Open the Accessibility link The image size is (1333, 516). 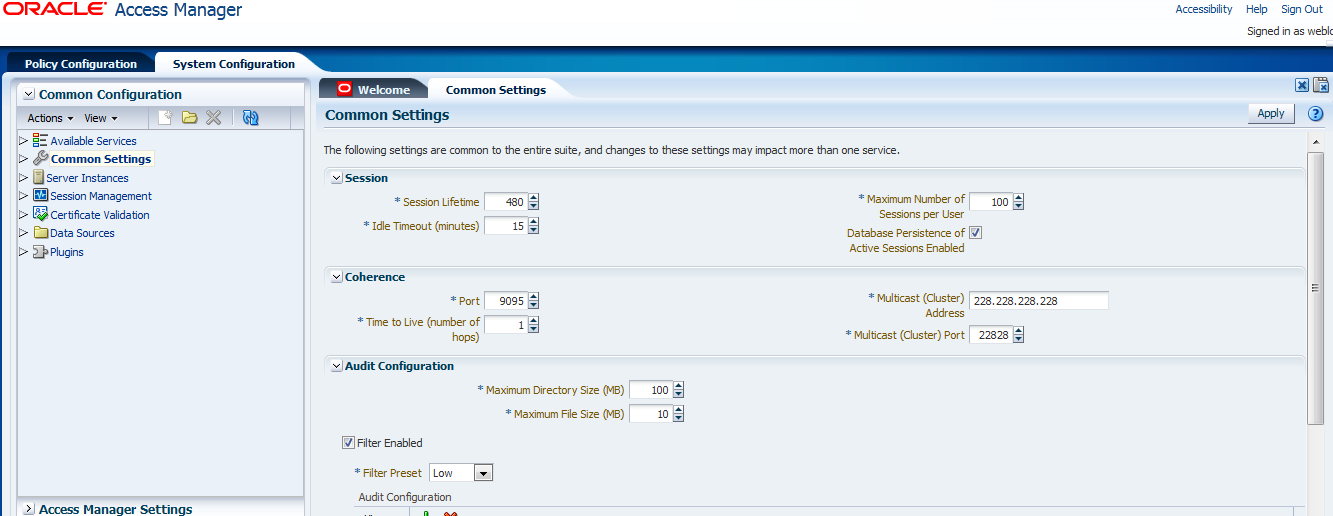pos(1204,9)
